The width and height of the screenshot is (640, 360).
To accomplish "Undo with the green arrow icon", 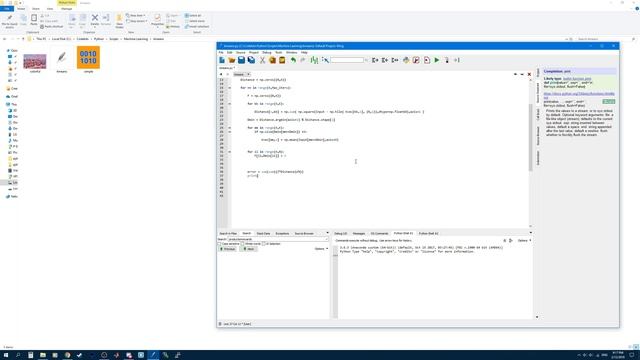I will [x=293, y=60].
